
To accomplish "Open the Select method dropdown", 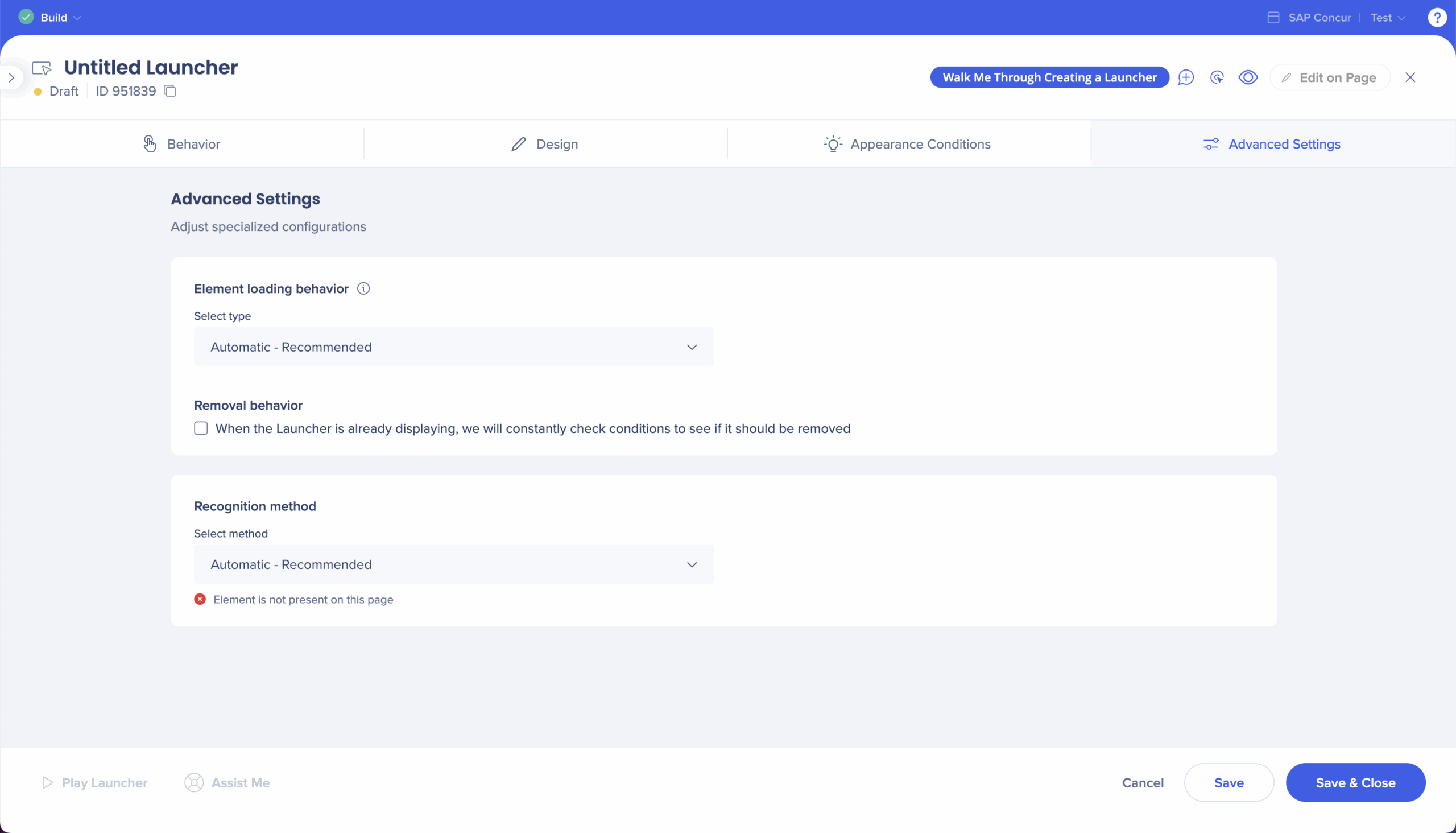I will point(453,564).
